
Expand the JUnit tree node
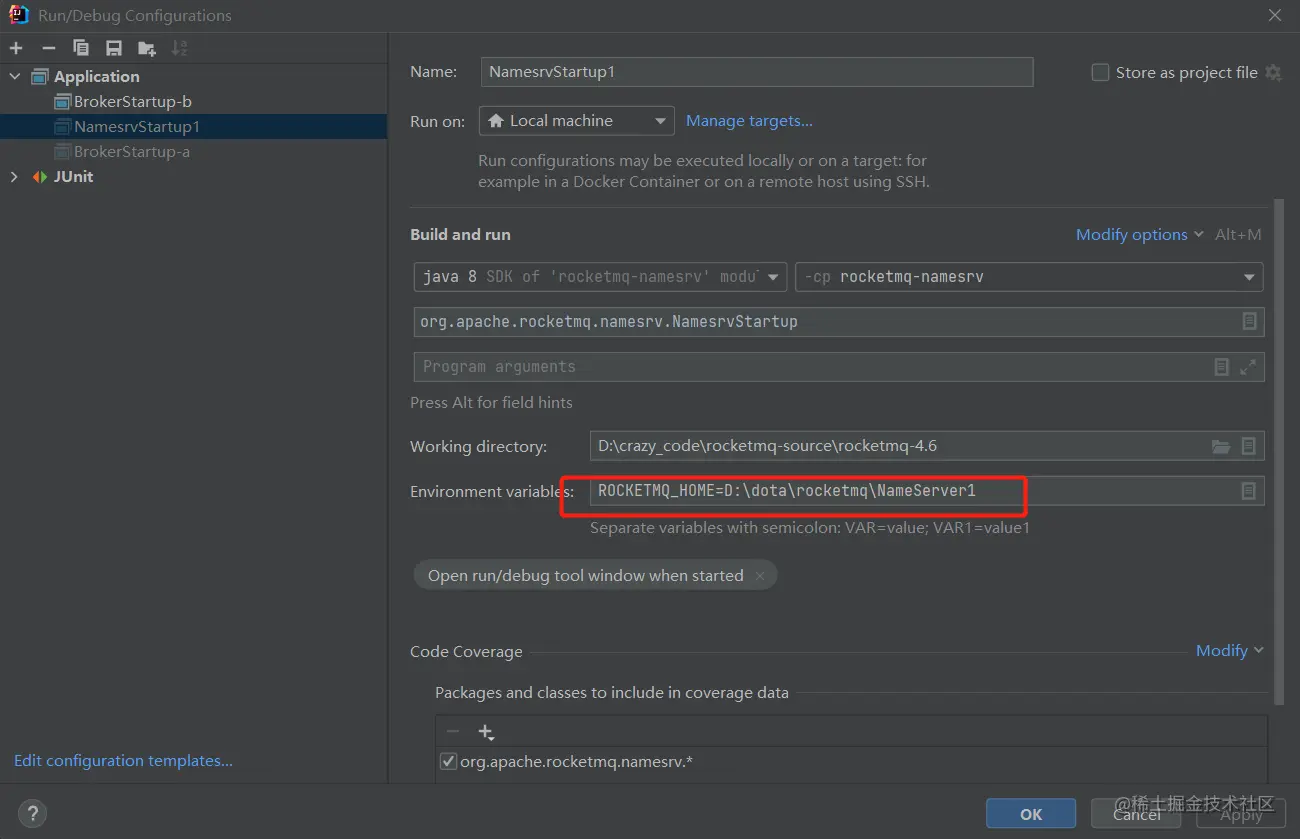click(14, 177)
